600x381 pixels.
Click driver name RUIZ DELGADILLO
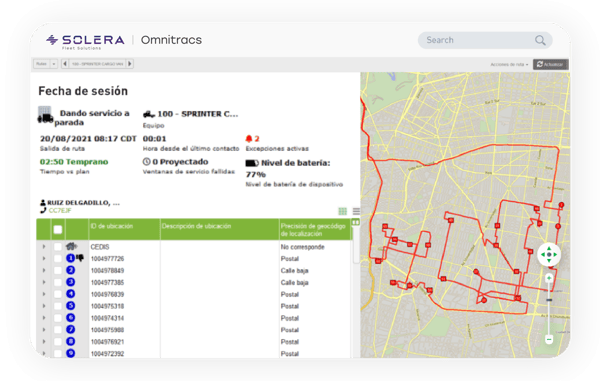pos(83,203)
